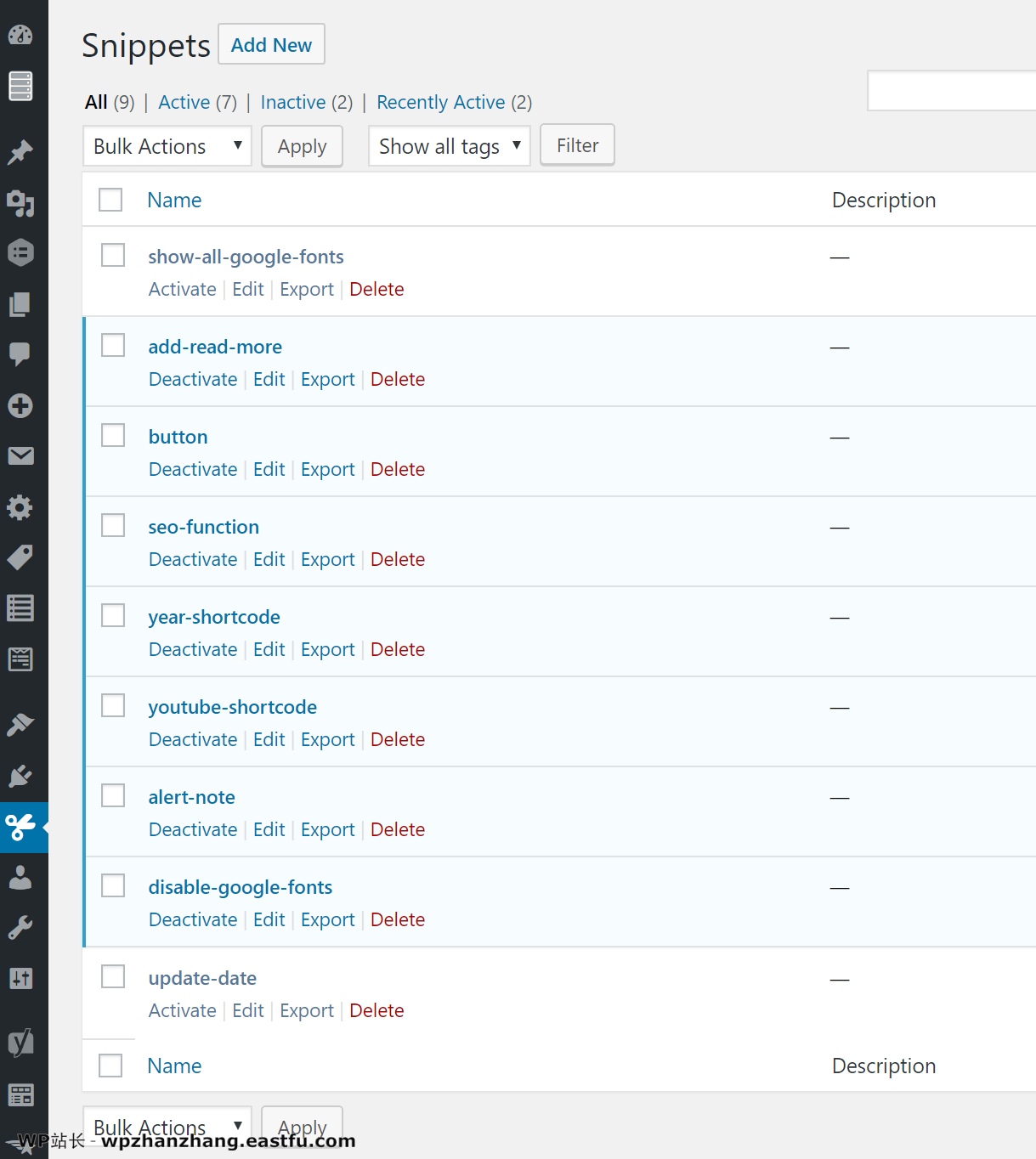Export the youtube-shortcode snippet
This screenshot has height=1159, width=1036.
click(x=327, y=739)
